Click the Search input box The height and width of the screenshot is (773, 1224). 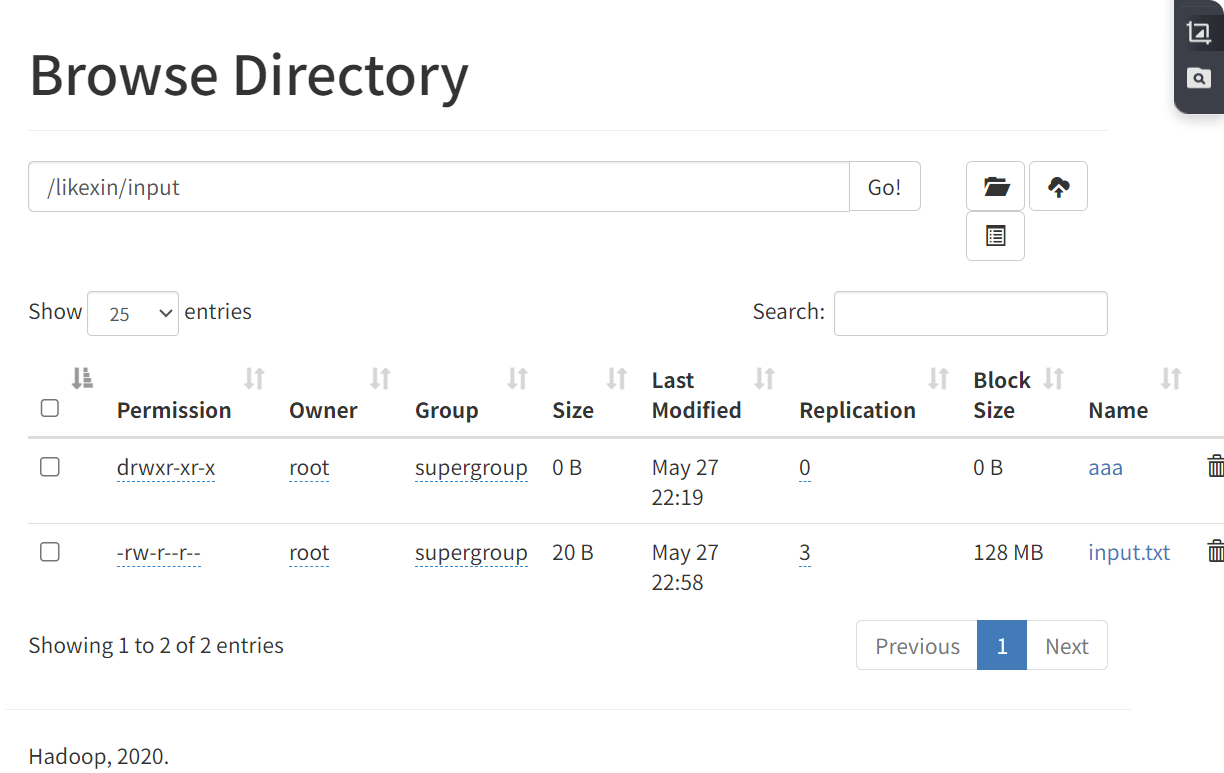click(x=971, y=313)
